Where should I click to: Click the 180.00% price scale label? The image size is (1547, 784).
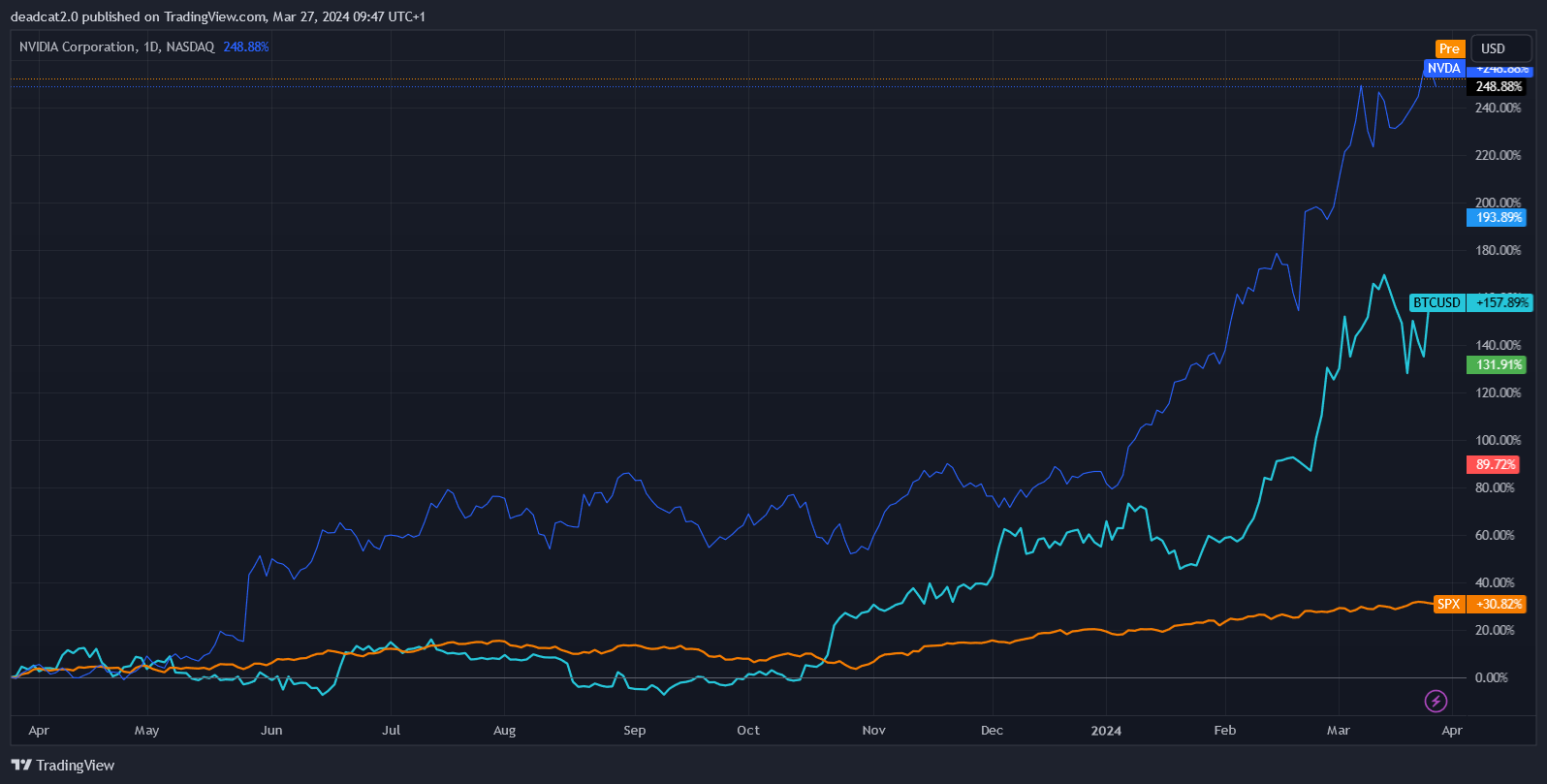1498,250
